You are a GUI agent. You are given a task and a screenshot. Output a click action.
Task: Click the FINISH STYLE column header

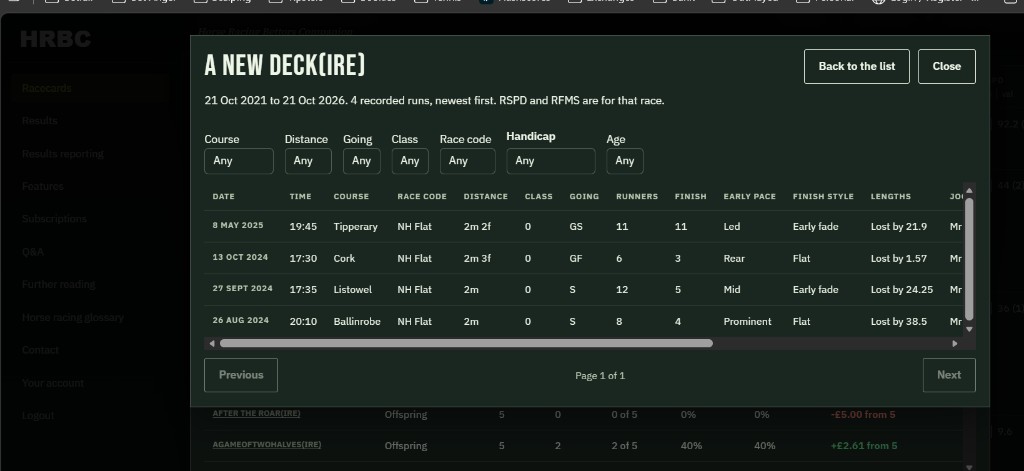pos(823,196)
